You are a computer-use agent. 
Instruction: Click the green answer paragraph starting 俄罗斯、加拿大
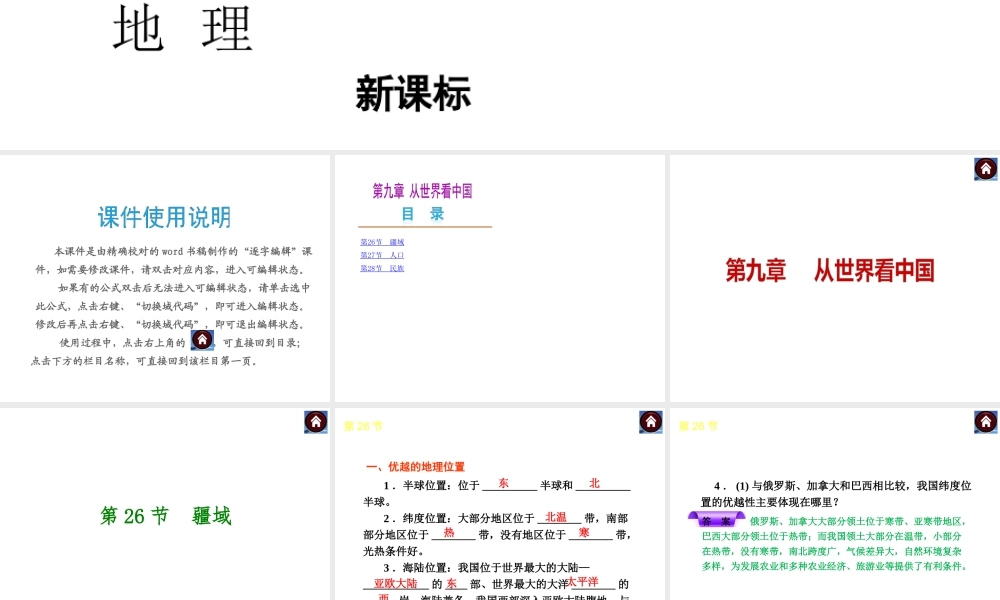pos(835,543)
